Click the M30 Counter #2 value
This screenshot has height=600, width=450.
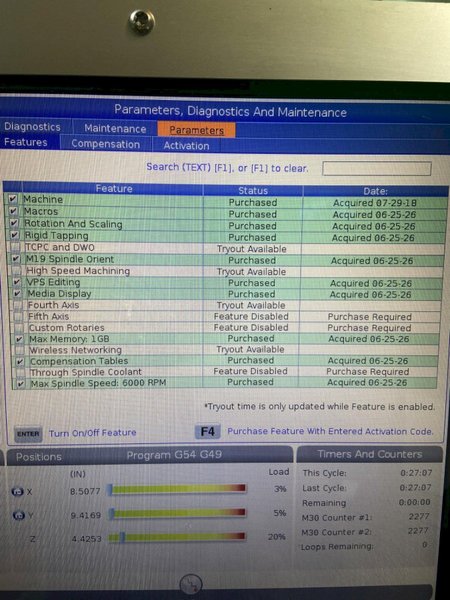click(419, 531)
